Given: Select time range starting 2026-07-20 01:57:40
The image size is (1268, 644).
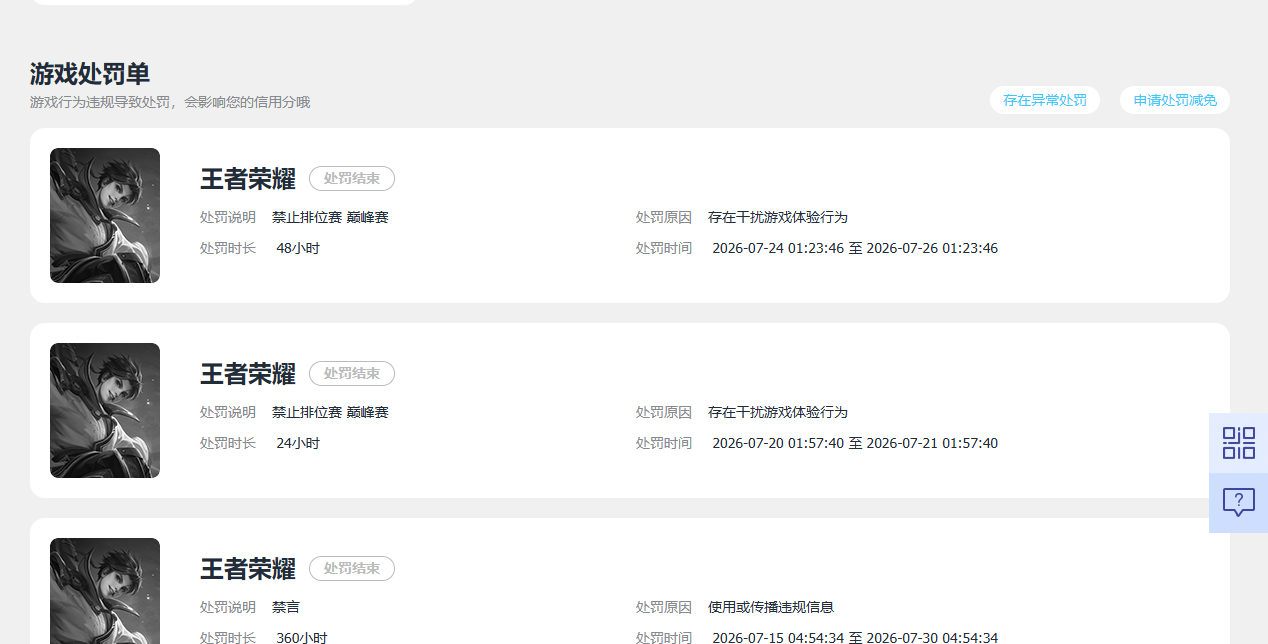Looking at the screenshot, I should pos(855,443).
